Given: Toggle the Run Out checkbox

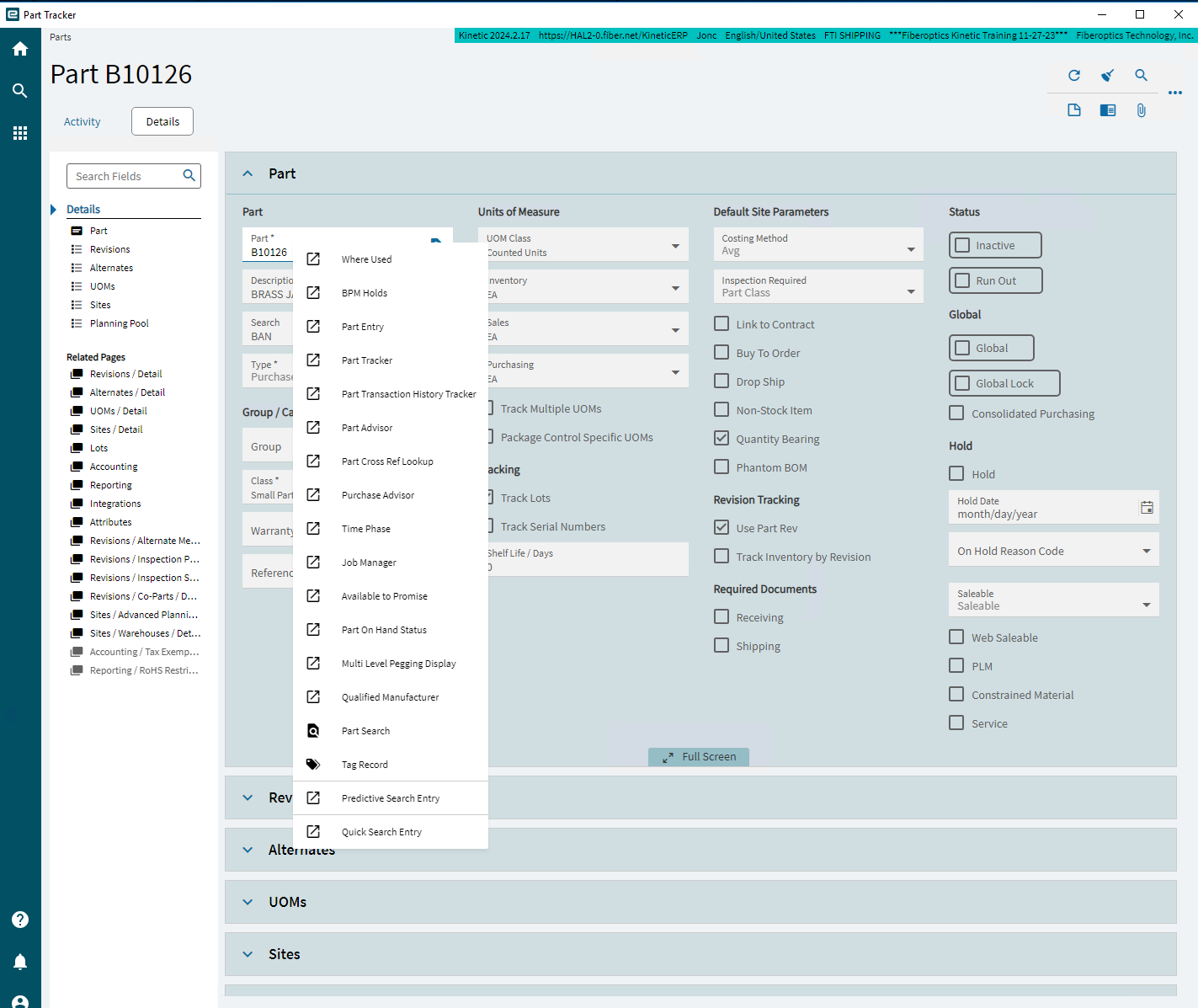Looking at the screenshot, I should click(x=962, y=280).
